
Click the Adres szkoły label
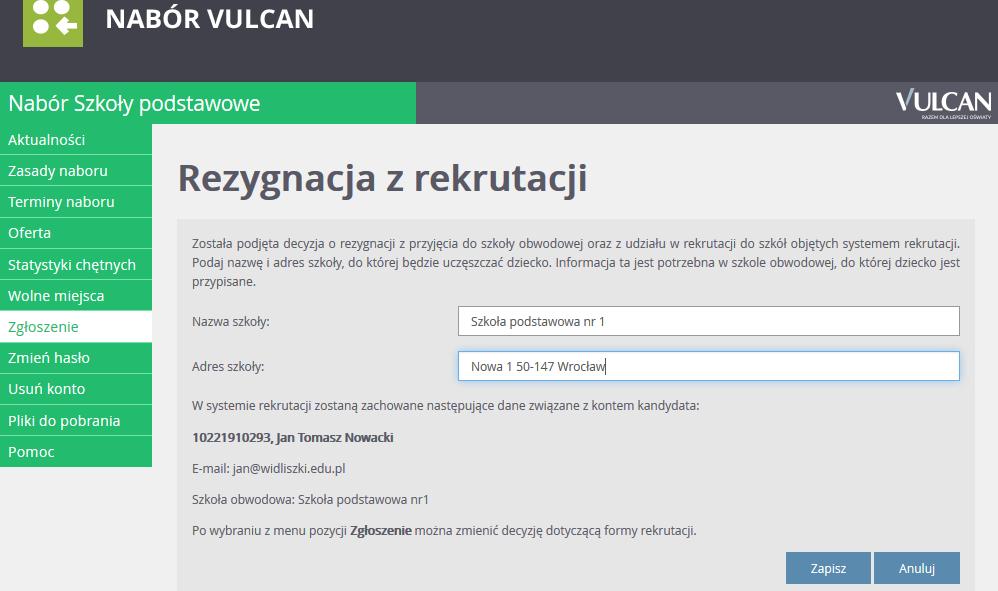coord(228,366)
